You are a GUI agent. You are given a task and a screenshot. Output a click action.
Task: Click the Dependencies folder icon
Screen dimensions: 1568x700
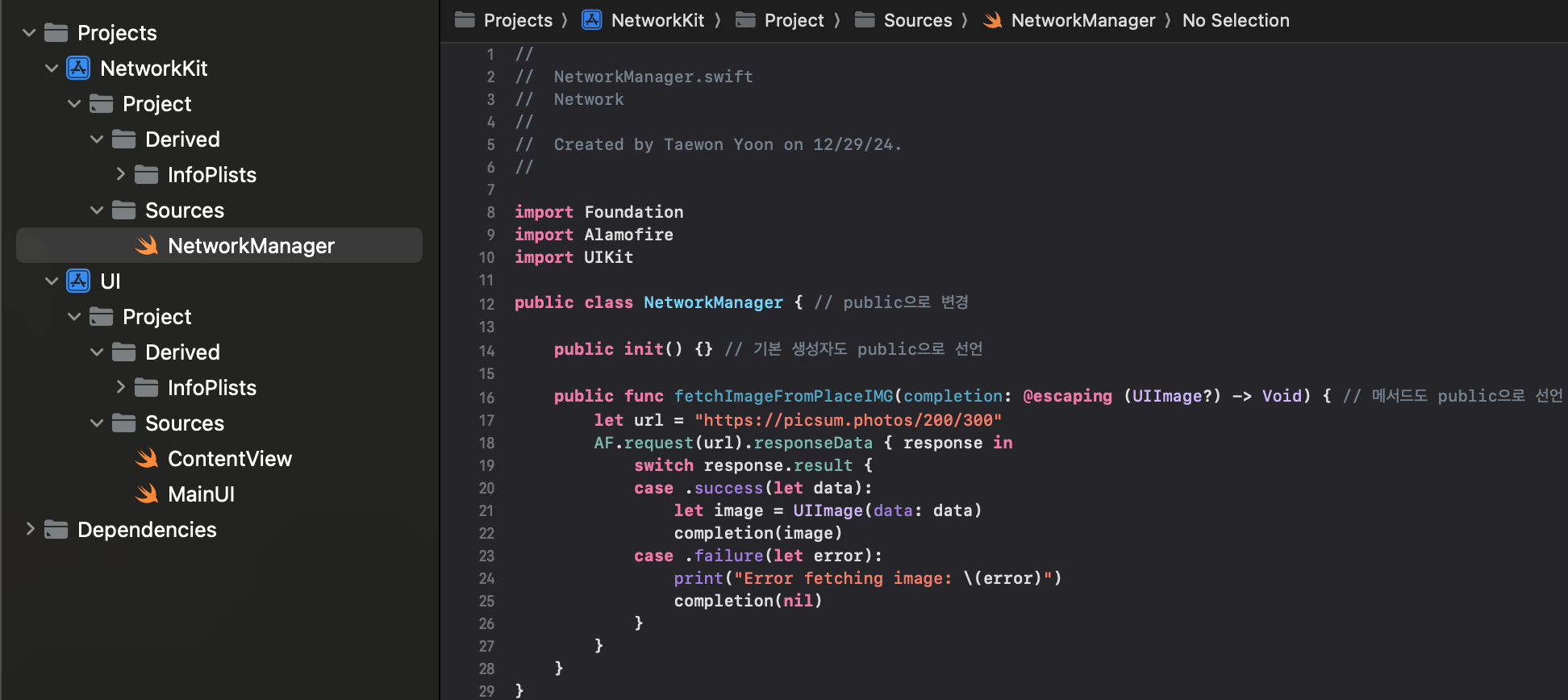tap(56, 530)
